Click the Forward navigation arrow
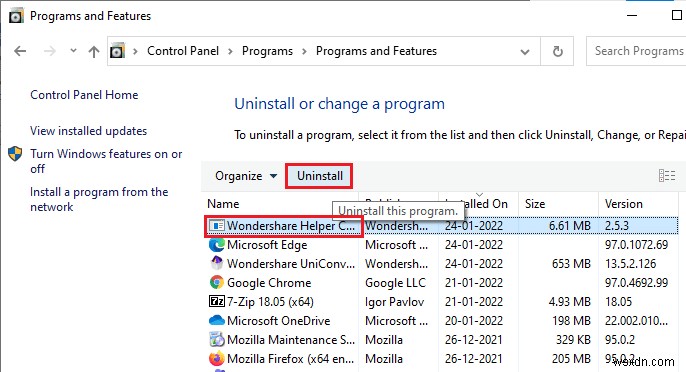Image resolution: width=686 pixels, height=372 pixels. tap(50, 51)
